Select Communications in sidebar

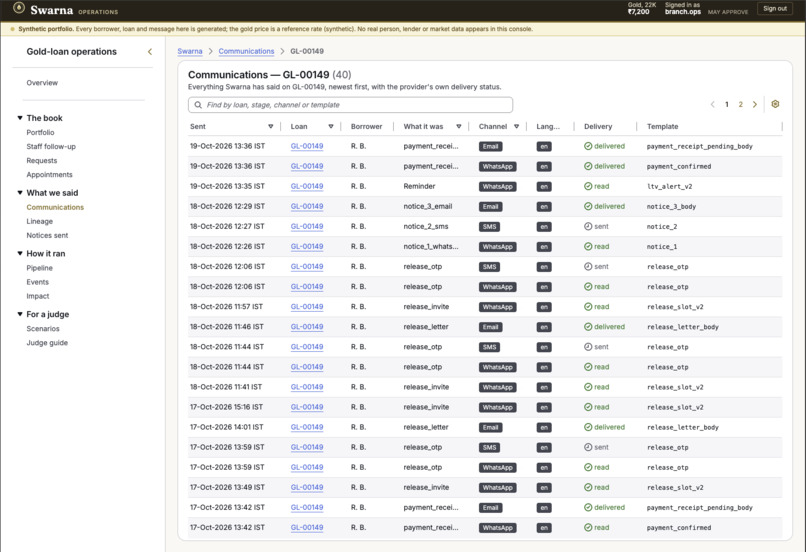[55, 207]
